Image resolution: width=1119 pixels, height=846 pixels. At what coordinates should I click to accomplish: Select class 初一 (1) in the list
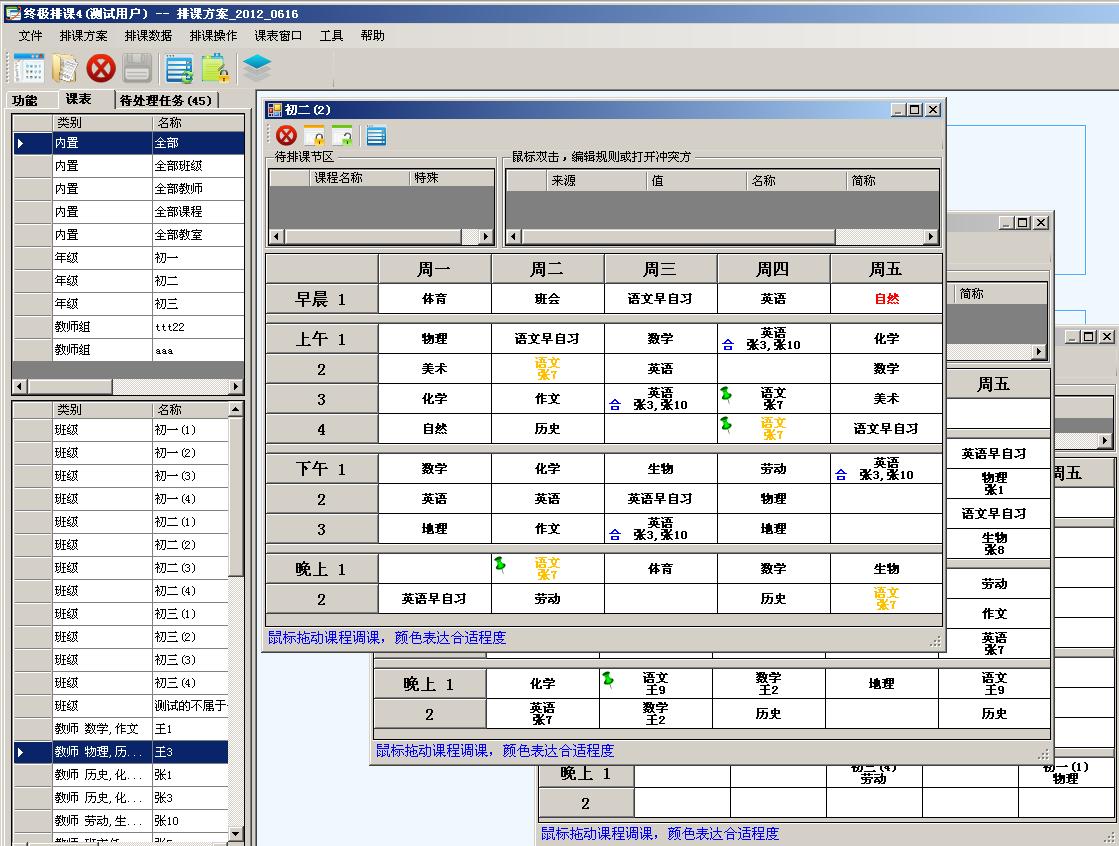pos(121,430)
